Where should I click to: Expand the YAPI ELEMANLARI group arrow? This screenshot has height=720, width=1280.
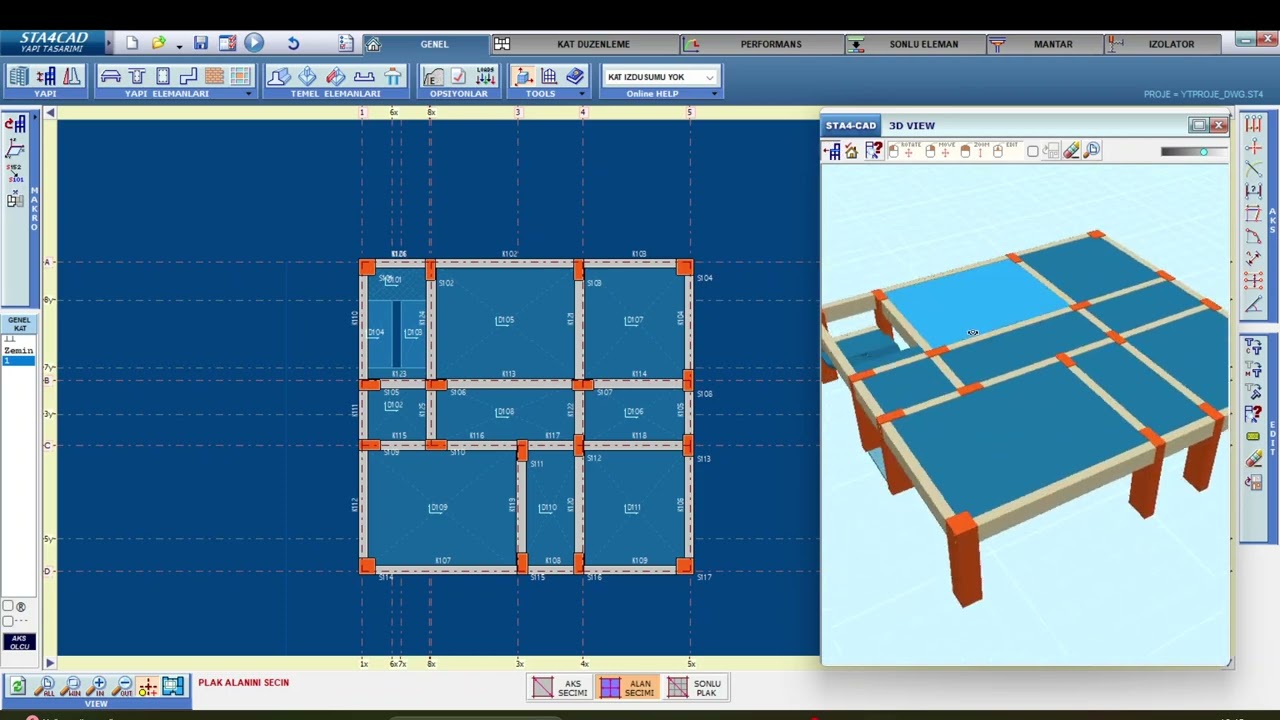(248, 94)
